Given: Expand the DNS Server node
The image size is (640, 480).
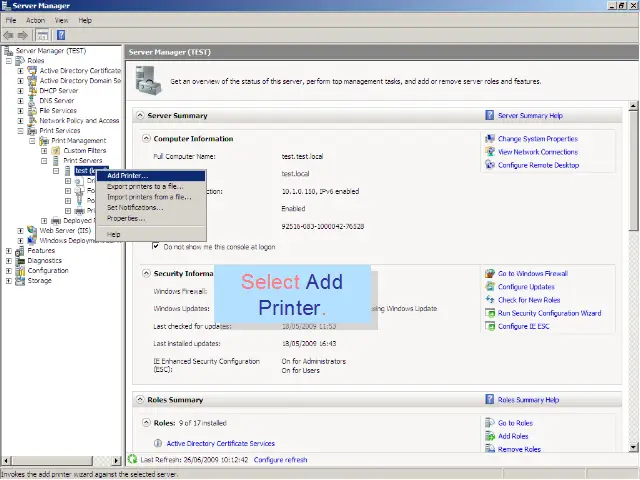Looking at the screenshot, I should (x=20, y=100).
